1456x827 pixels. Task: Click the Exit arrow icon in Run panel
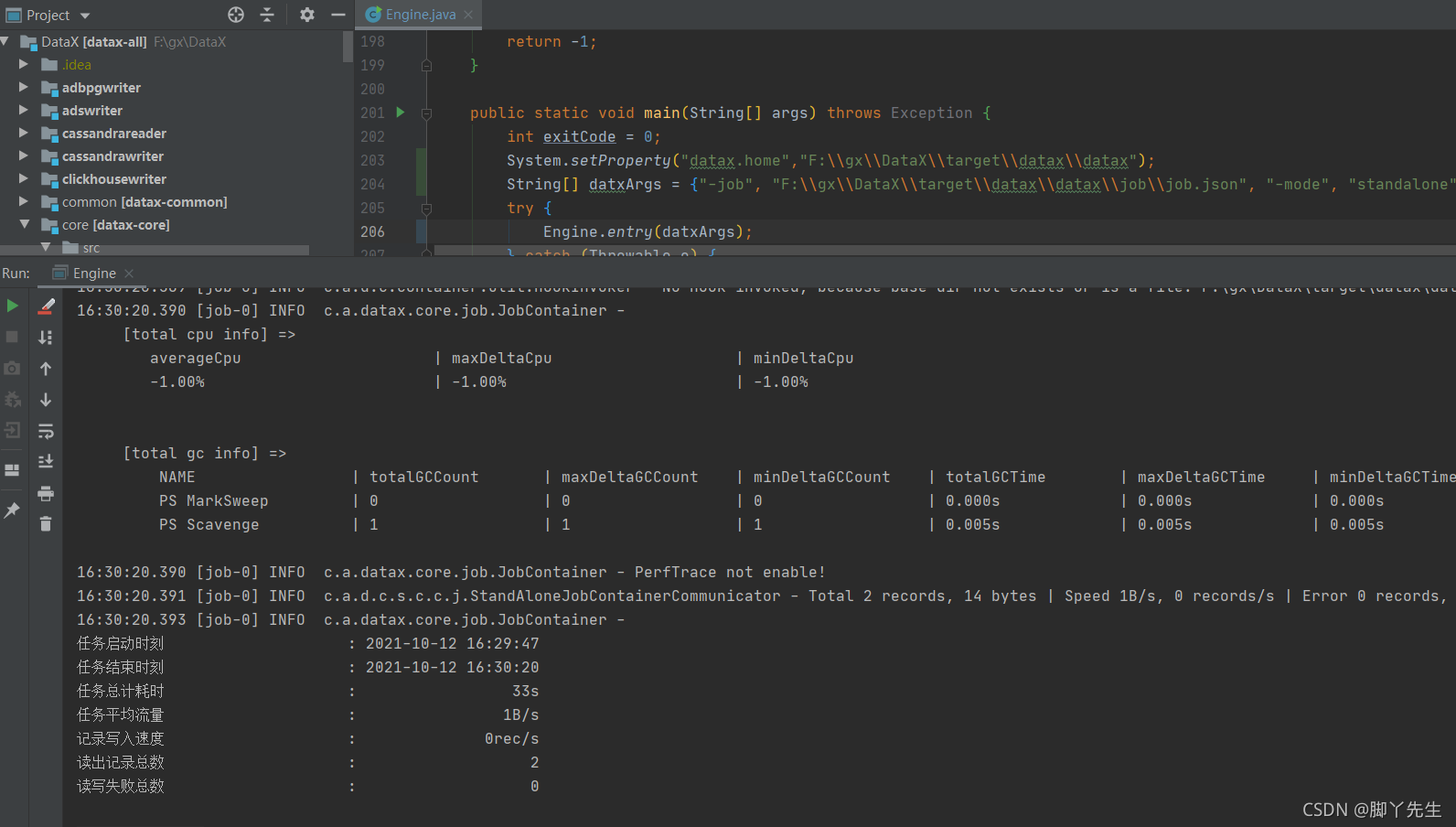[13, 430]
